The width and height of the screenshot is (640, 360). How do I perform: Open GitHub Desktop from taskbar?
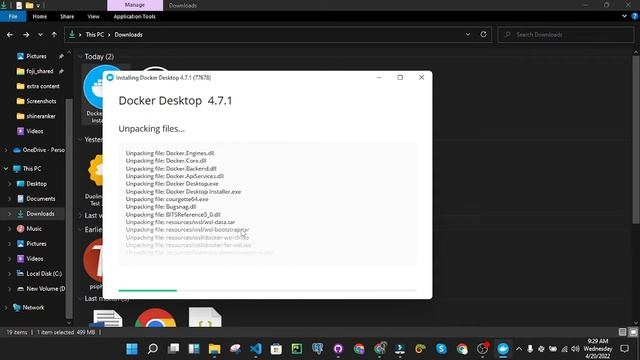click(x=338, y=349)
